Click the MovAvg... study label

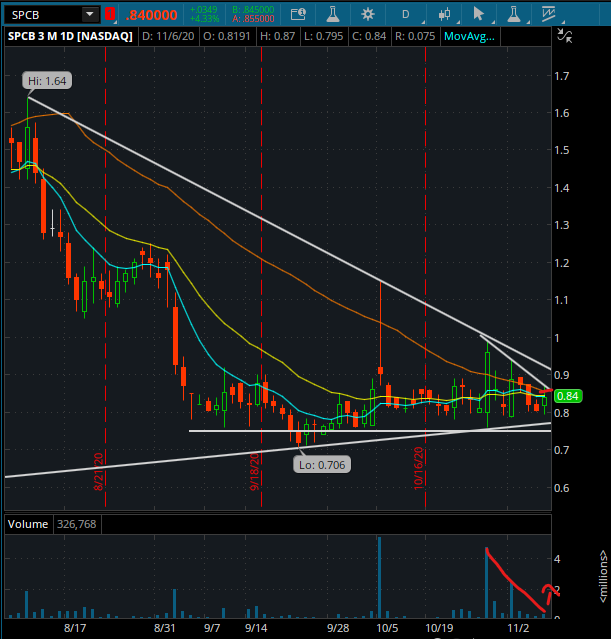point(469,36)
